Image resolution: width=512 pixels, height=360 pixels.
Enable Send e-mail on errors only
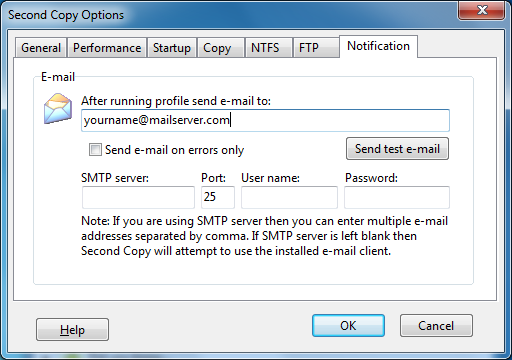[95, 150]
